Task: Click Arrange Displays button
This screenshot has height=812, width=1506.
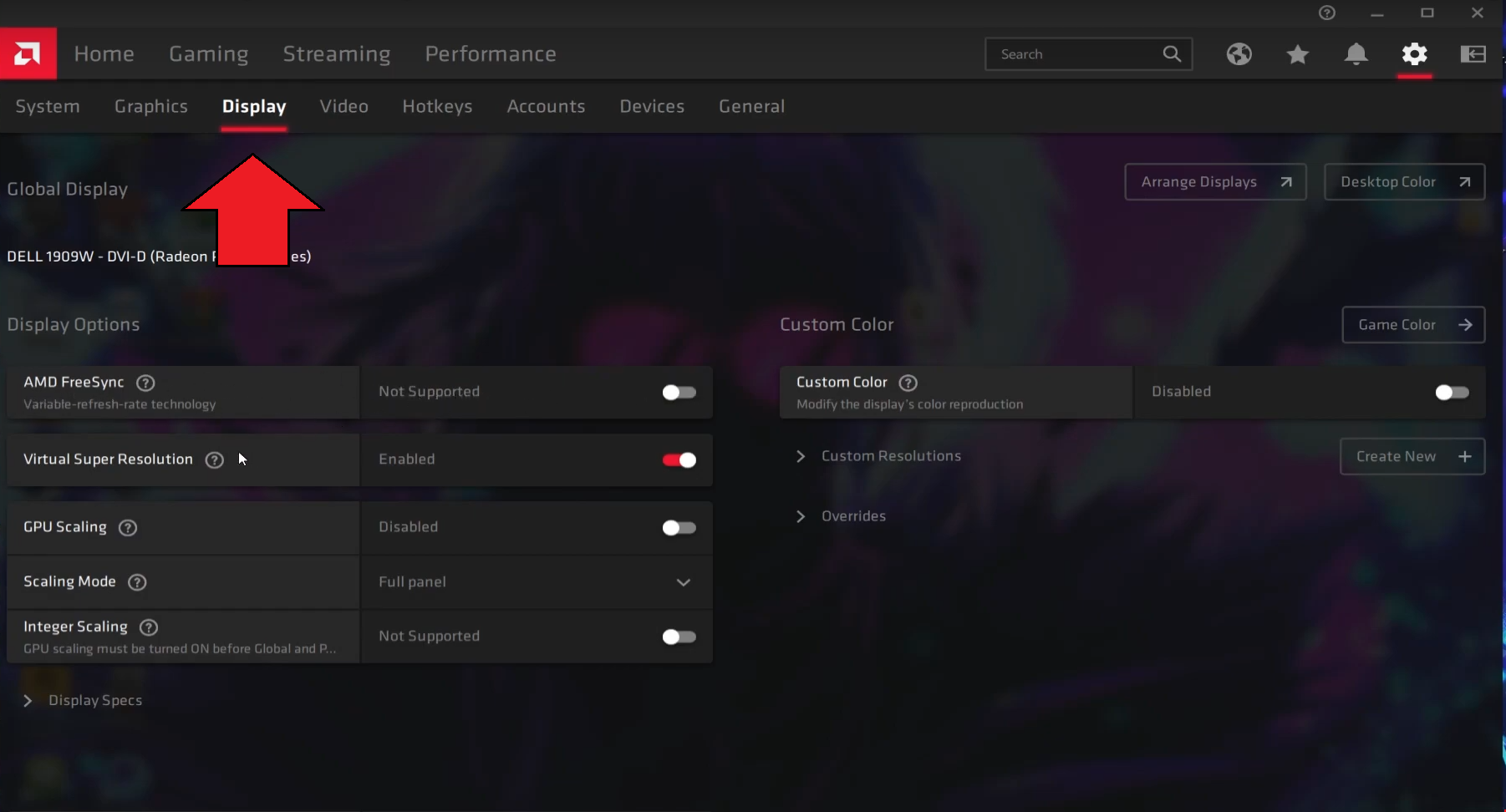Action: [x=1215, y=182]
